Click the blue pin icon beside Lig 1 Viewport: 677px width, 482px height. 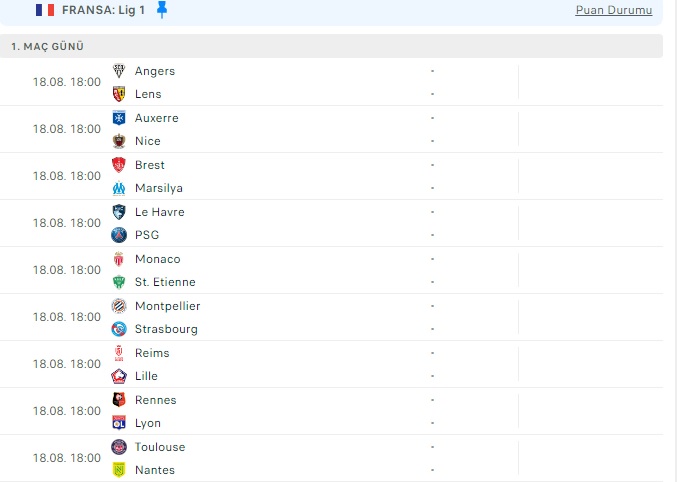pyautogui.click(x=162, y=10)
